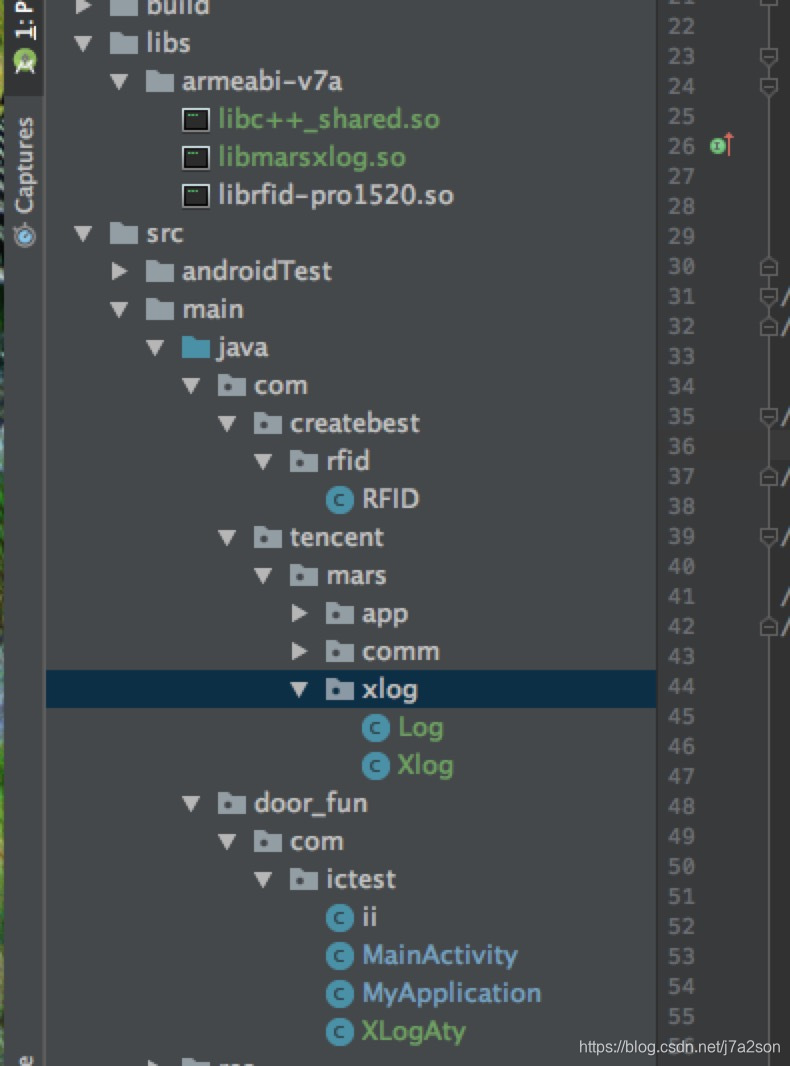The image size is (790, 1066).
Task: Toggle code fold marker on line 23
Action: coord(768,57)
